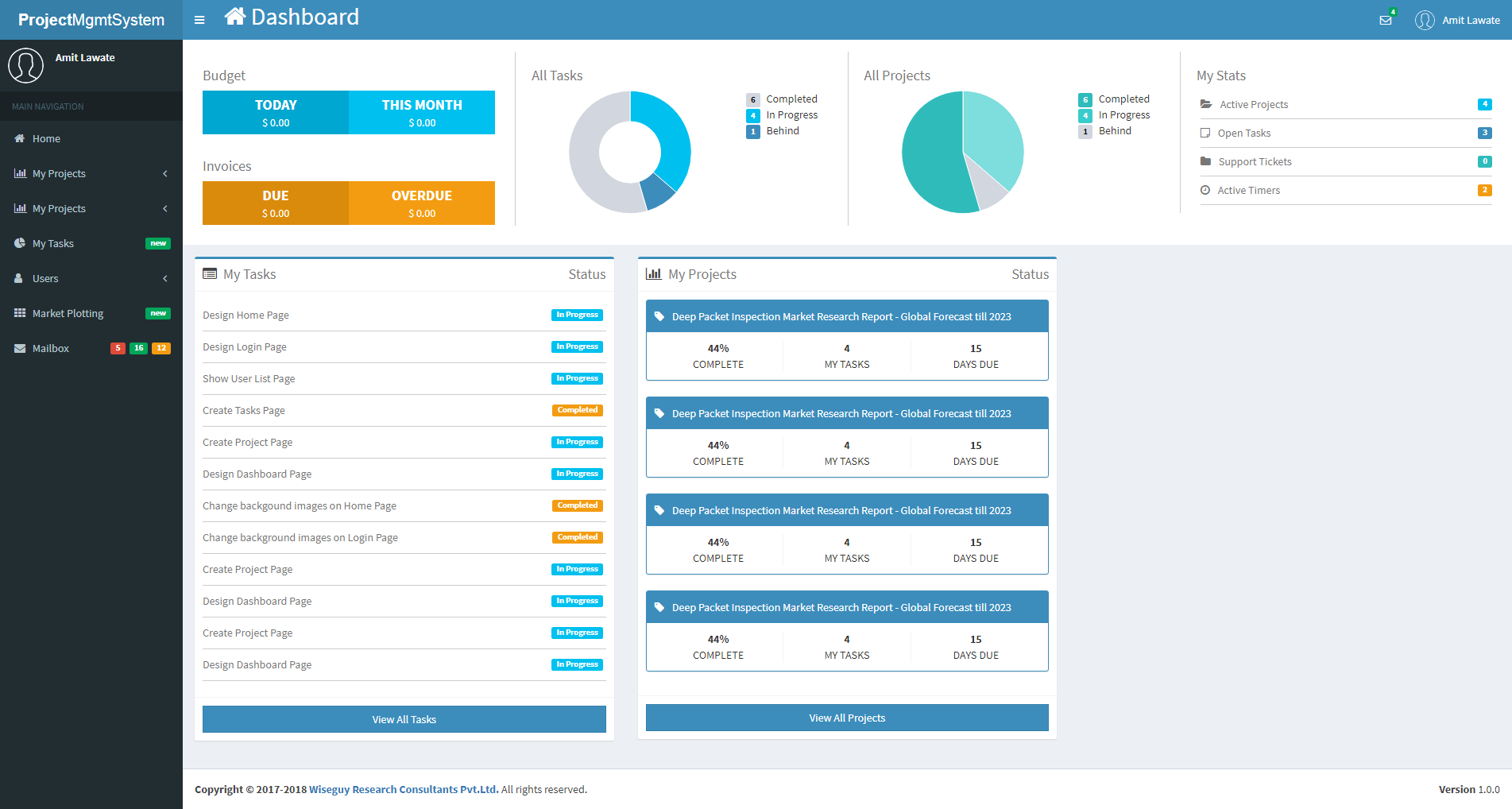Click the square icon beside Open Tasks
Screen dimensions: 1512x809
[x=1205, y=133]
